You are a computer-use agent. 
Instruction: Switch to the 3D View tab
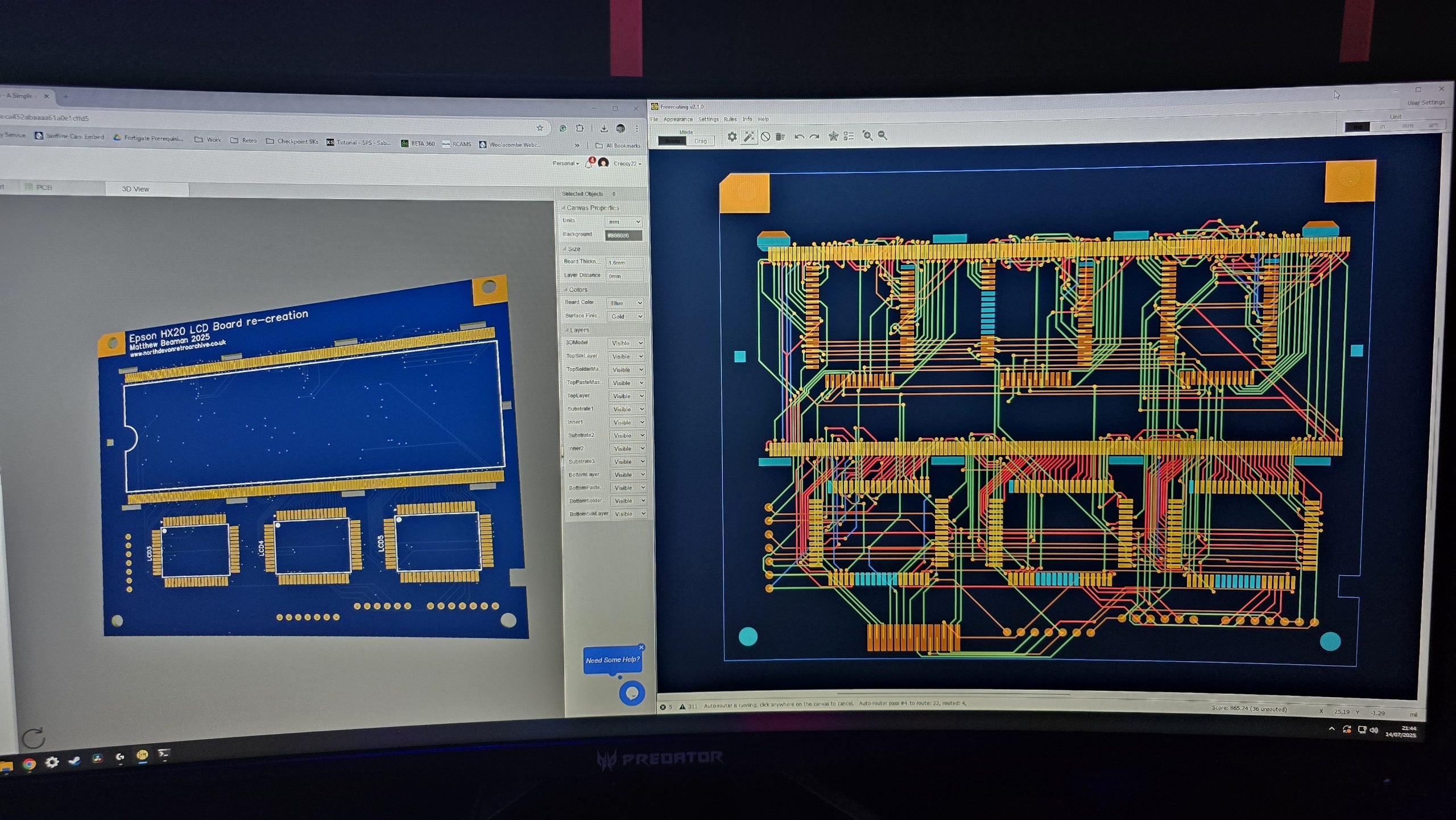[x=135, y=189]
